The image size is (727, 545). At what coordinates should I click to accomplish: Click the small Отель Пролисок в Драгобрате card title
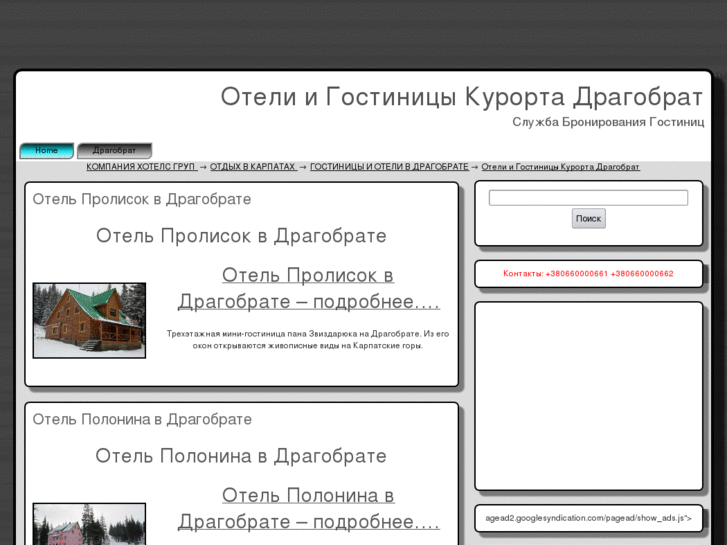point(142,199)
